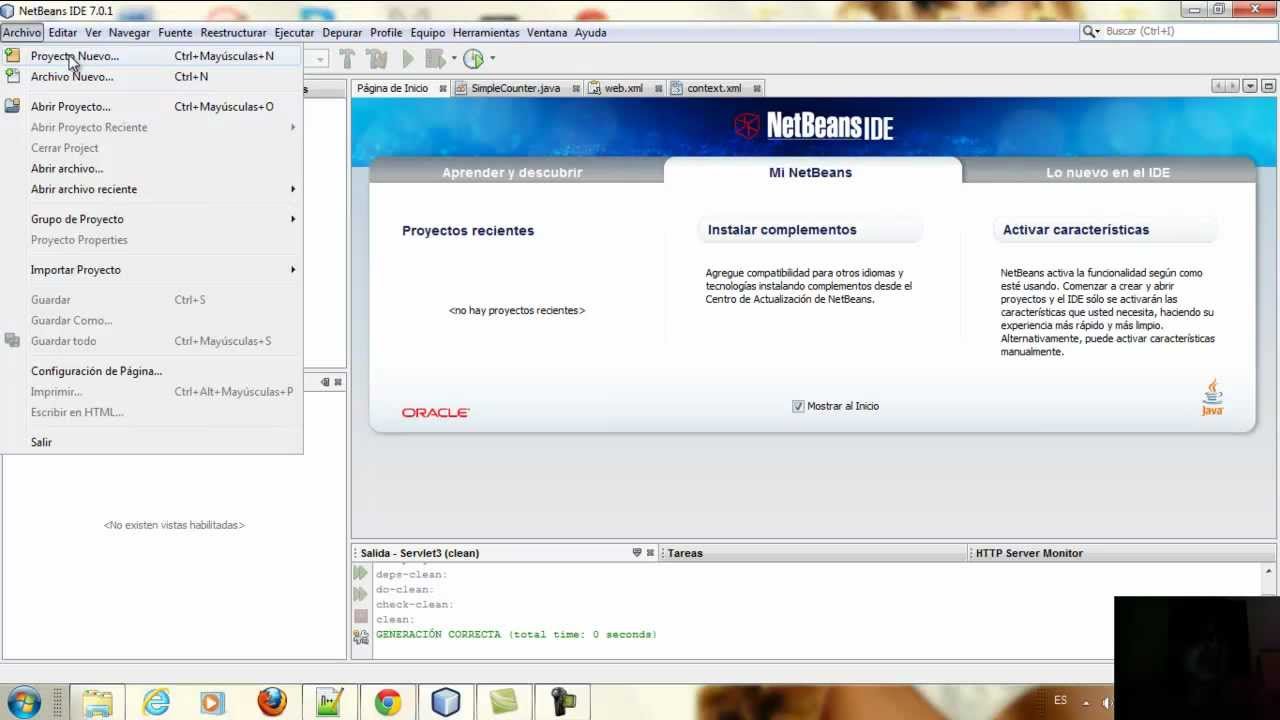Close the Página de Inicio tab
The height and width of the screenshot is (720, 1280).
pos(441,88)
